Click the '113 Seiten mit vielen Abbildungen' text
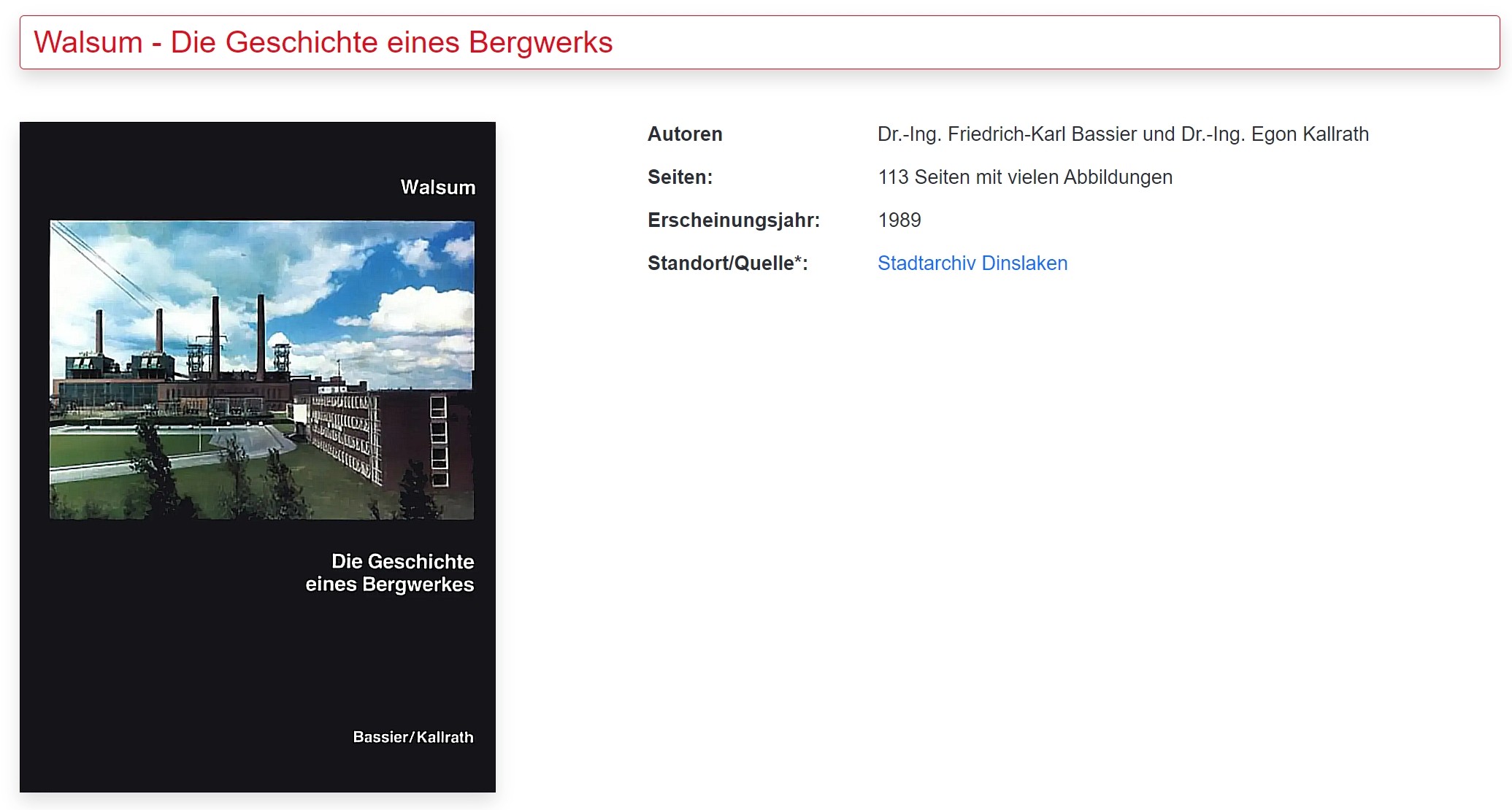1512x810 pixels. 1024,177
